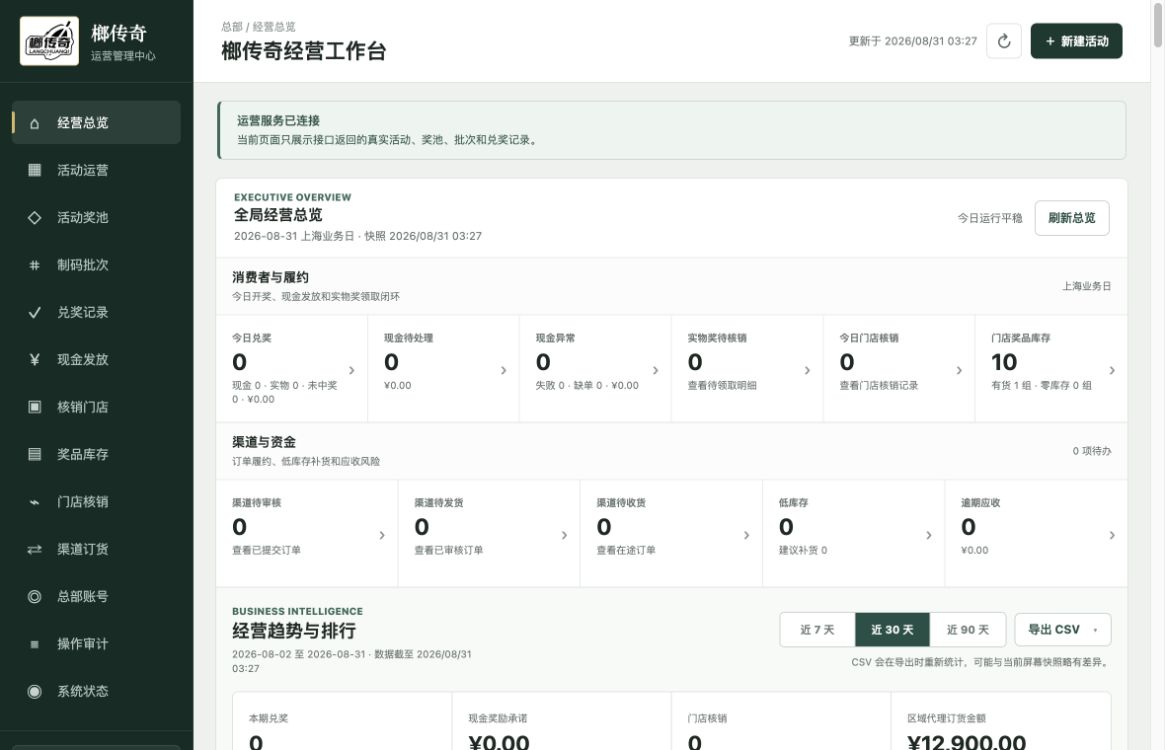Expand the 今日门店核销 card chevron
Screen dimensions: 1165x750
point(959,370)
